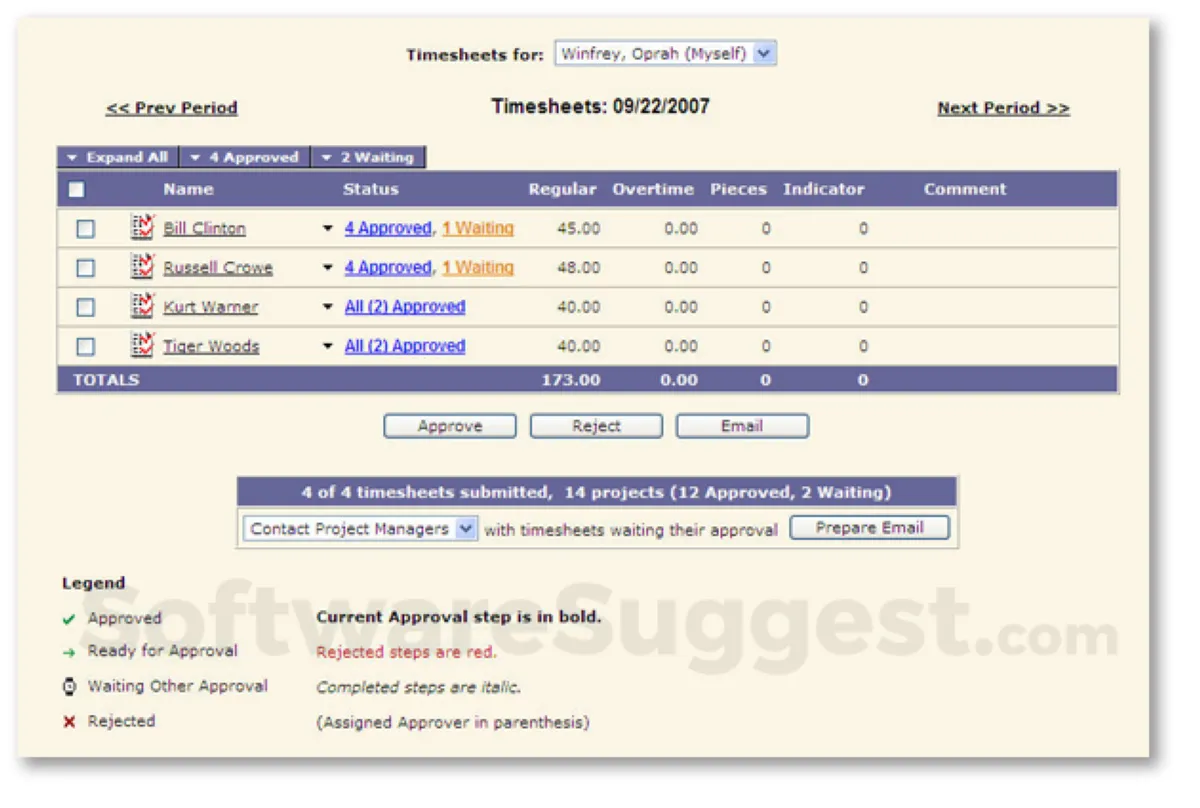Click Russell Crowe's 1 Waiting link
Viewport: 1200px width, 808px height.
point(478,267)
